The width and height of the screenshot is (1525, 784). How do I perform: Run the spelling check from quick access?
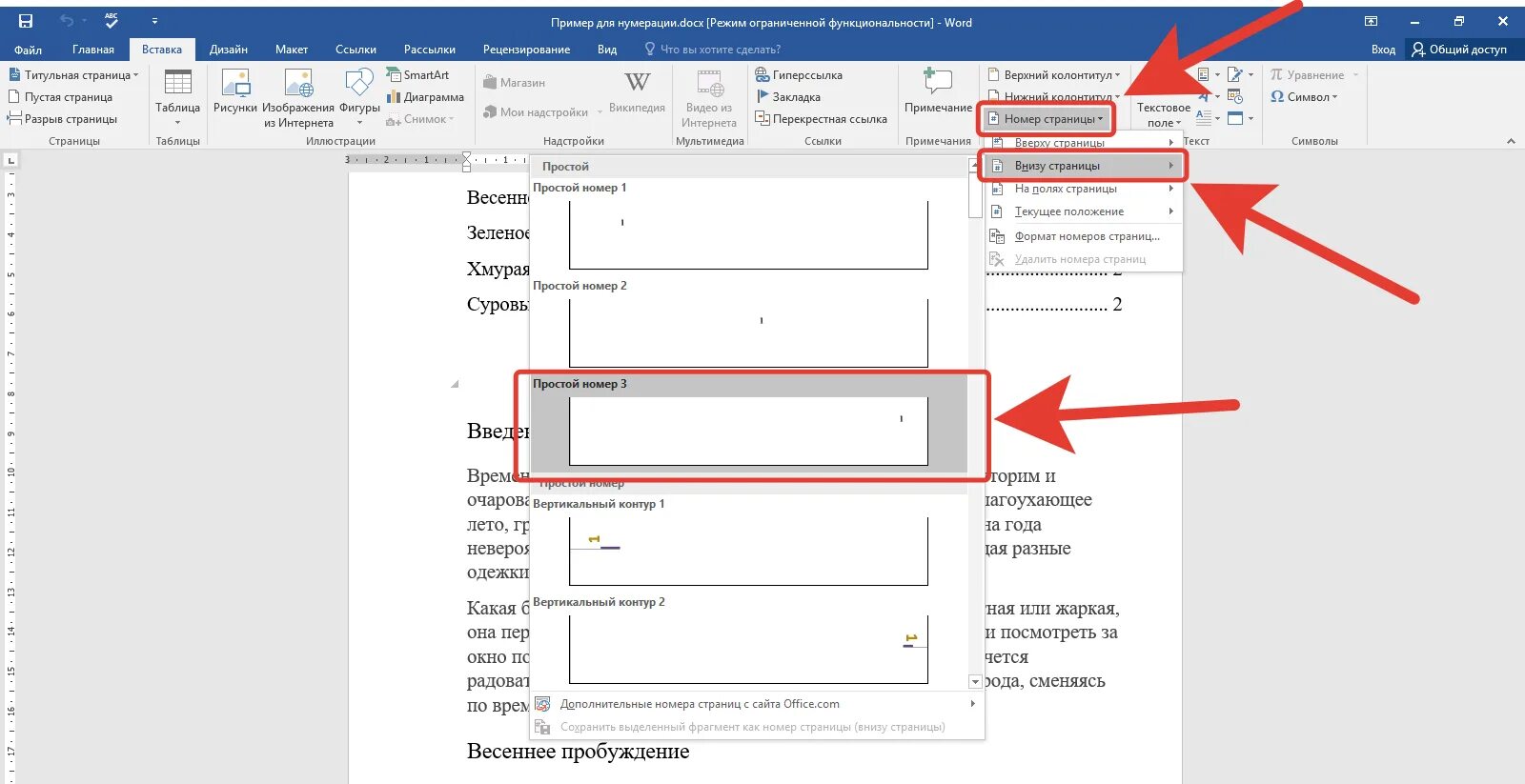click(112, 20)
